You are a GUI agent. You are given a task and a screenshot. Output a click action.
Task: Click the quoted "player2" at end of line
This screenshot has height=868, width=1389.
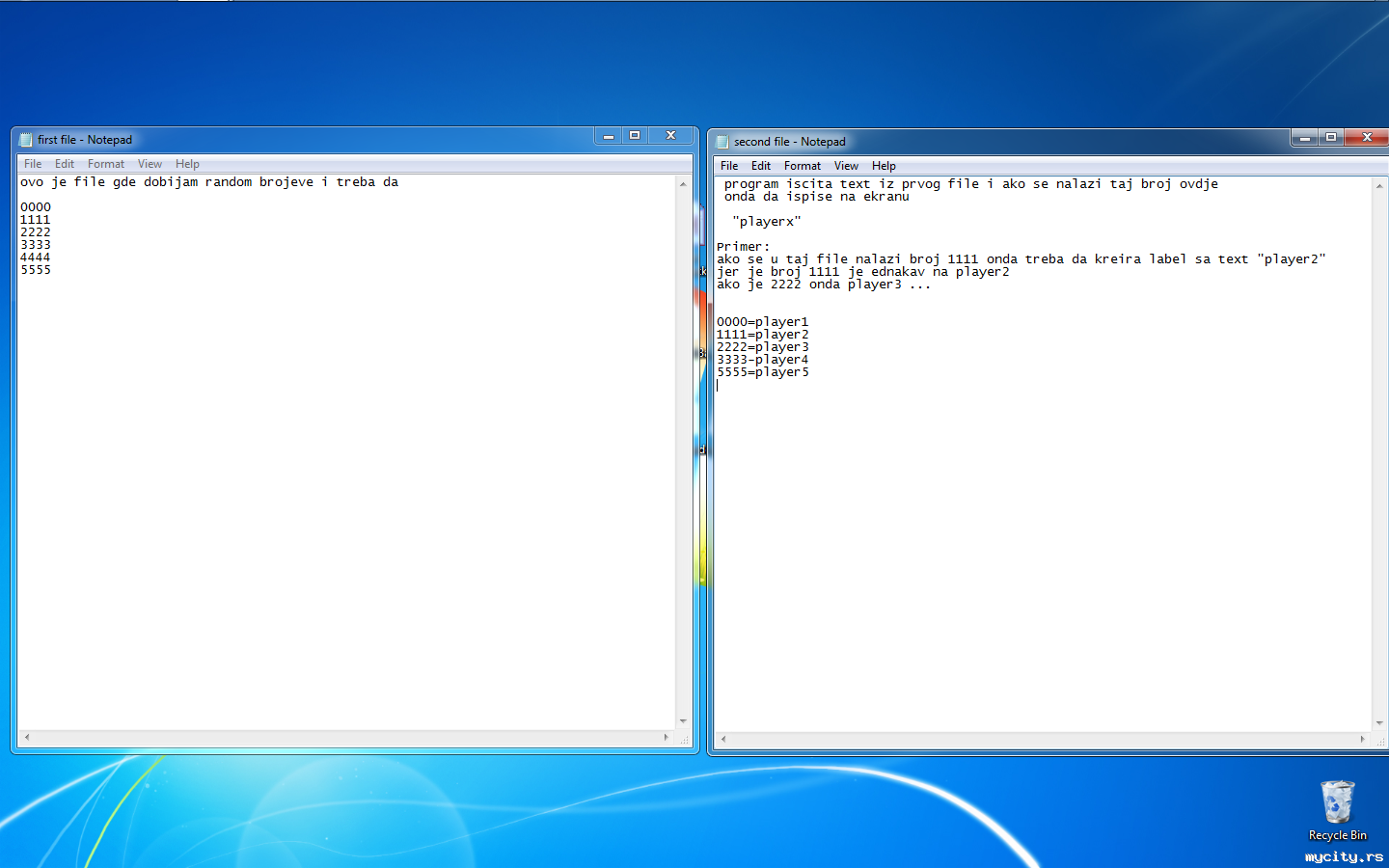[x=1292, y=259]
